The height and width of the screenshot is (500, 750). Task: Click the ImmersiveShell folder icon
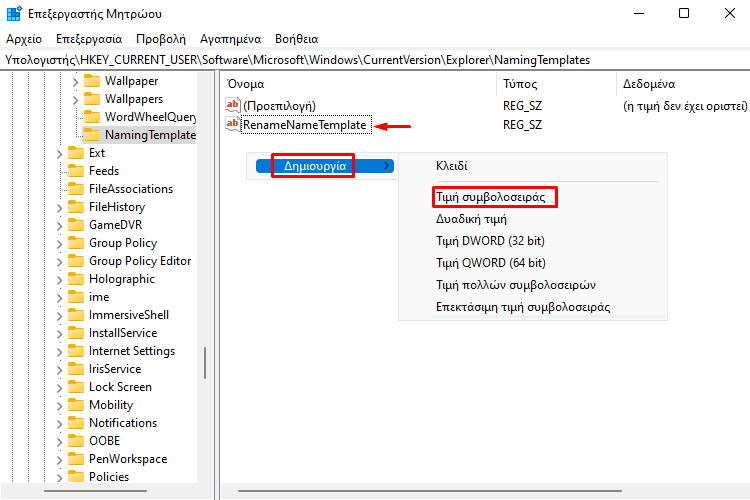tap(76, 315)
